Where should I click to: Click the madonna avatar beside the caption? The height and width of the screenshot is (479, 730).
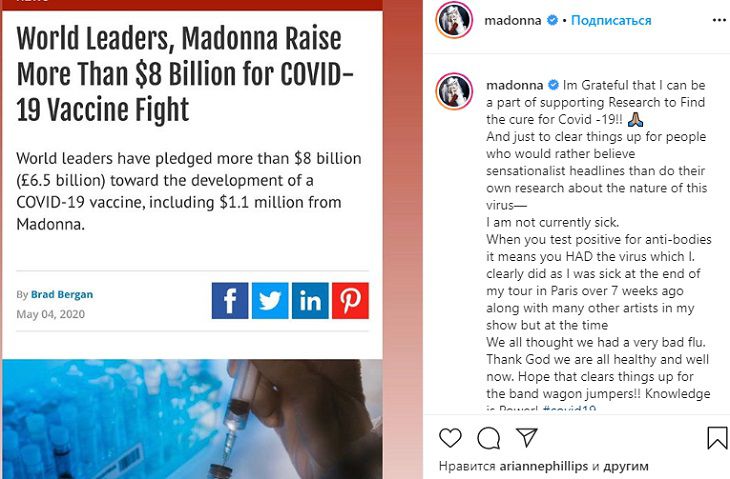coord(453,91)
